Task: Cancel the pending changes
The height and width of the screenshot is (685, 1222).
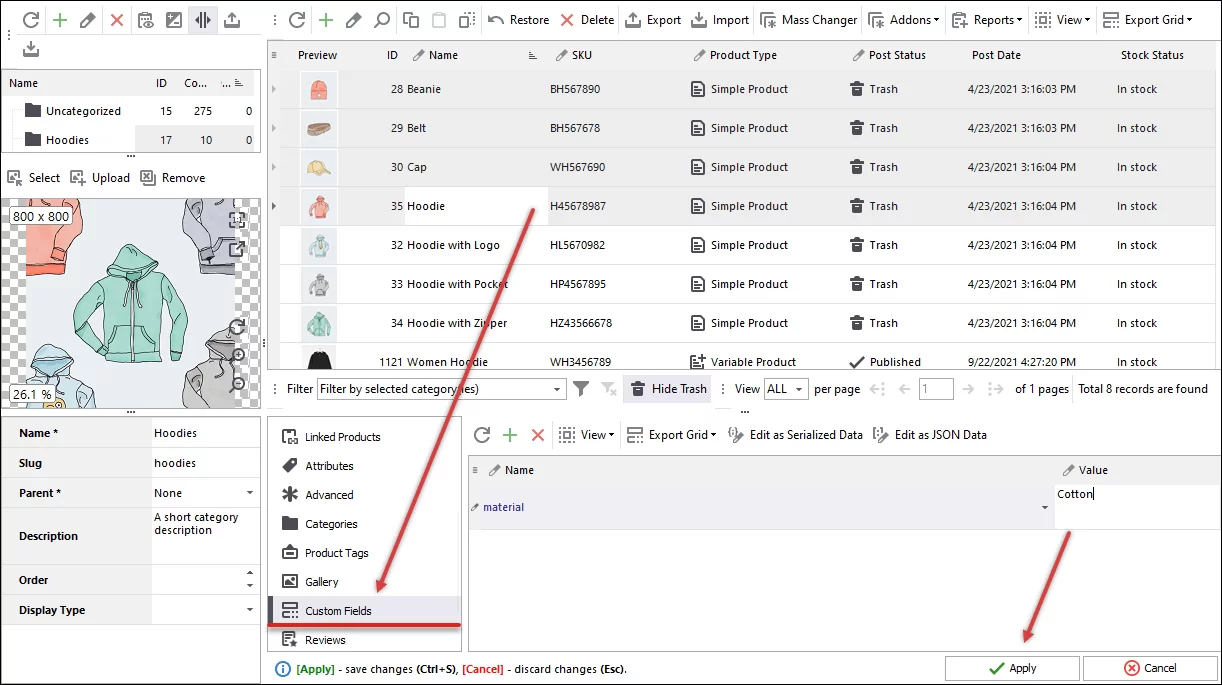Action: click(x=1150, y=668)
